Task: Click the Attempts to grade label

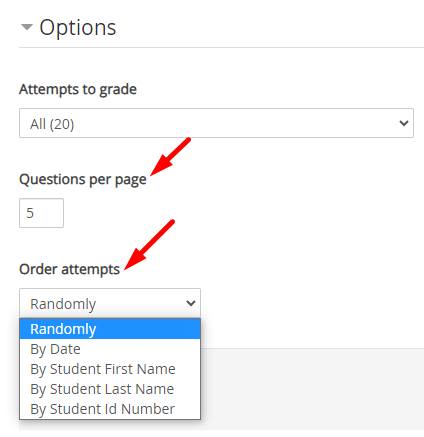Action: pyautogui.click(x=78, y=90)
